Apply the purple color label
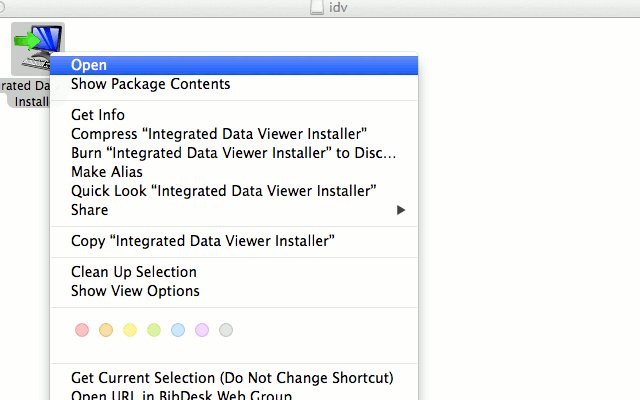The width and height of the screenshot is (640, 400). [x=202, y=330]
